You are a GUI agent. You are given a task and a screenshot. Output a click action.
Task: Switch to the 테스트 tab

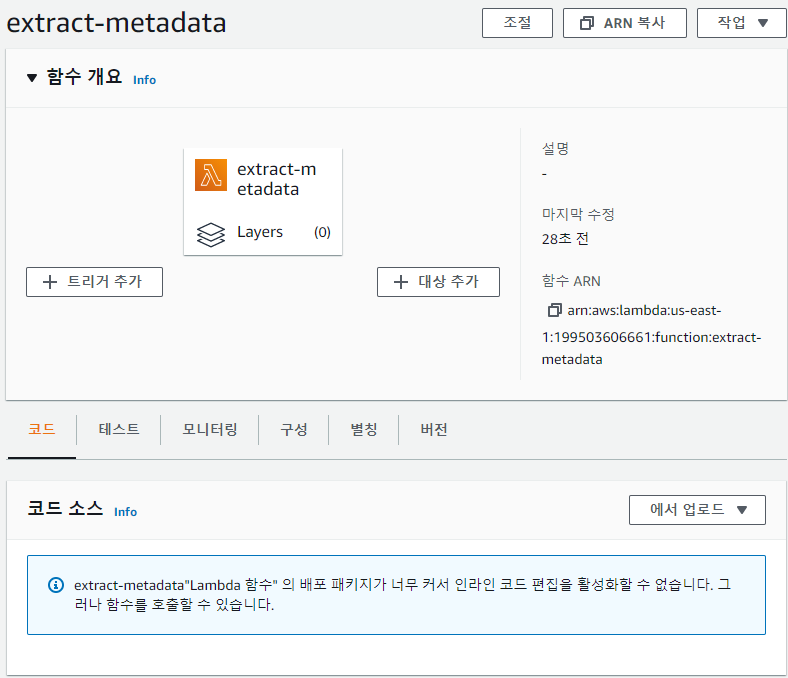[119, 429]
